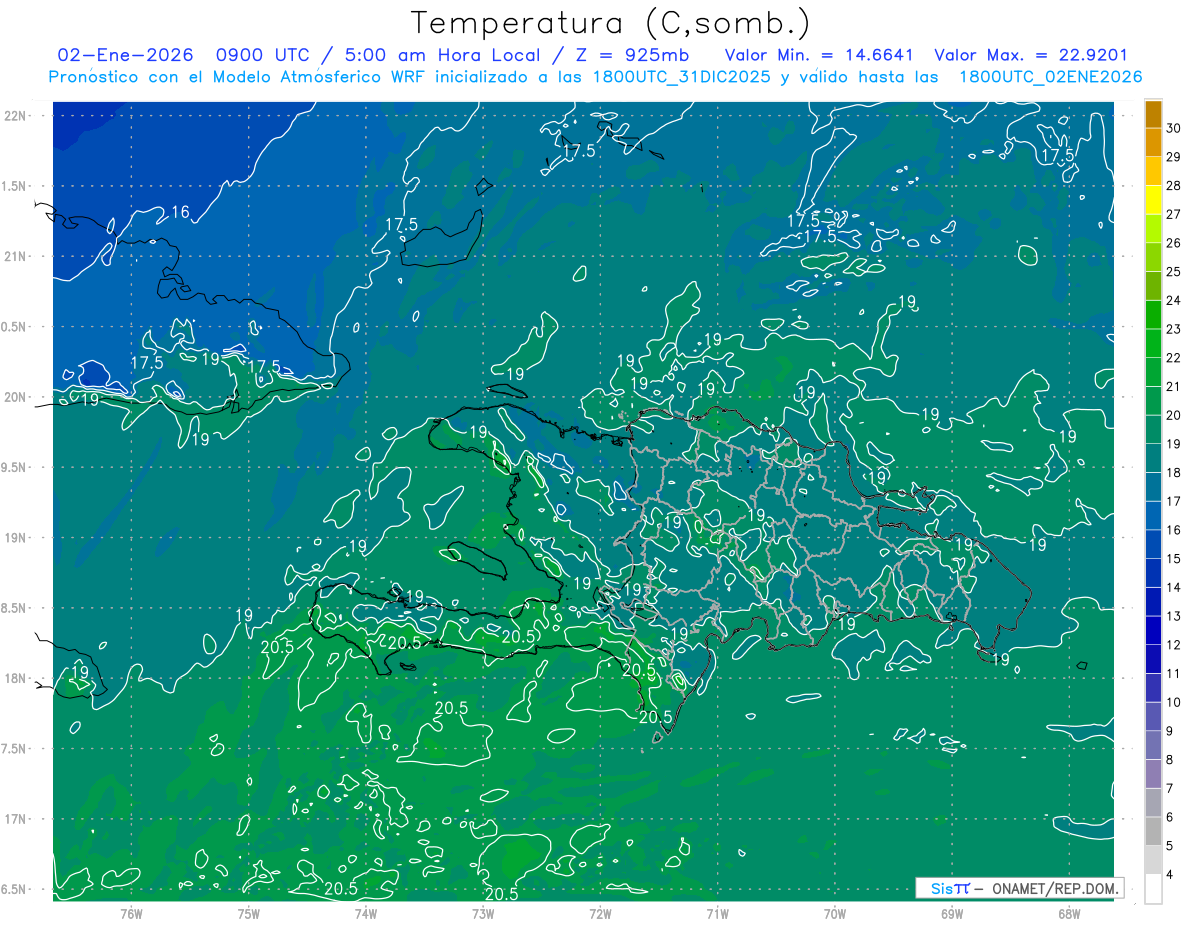Click the '70W' longitude axis label

(835, 914)
